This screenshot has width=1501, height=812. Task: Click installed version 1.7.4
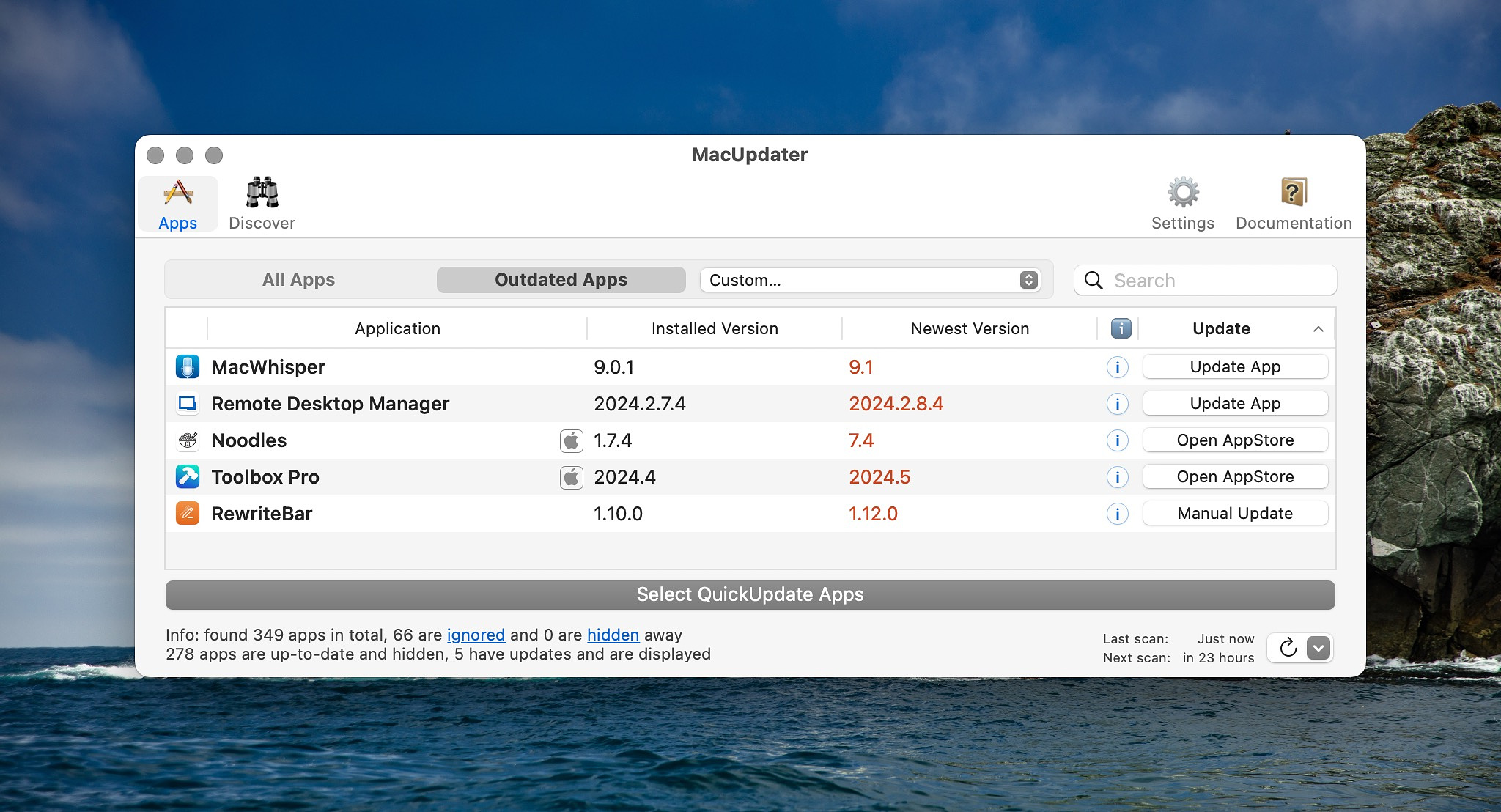point(613,440)
